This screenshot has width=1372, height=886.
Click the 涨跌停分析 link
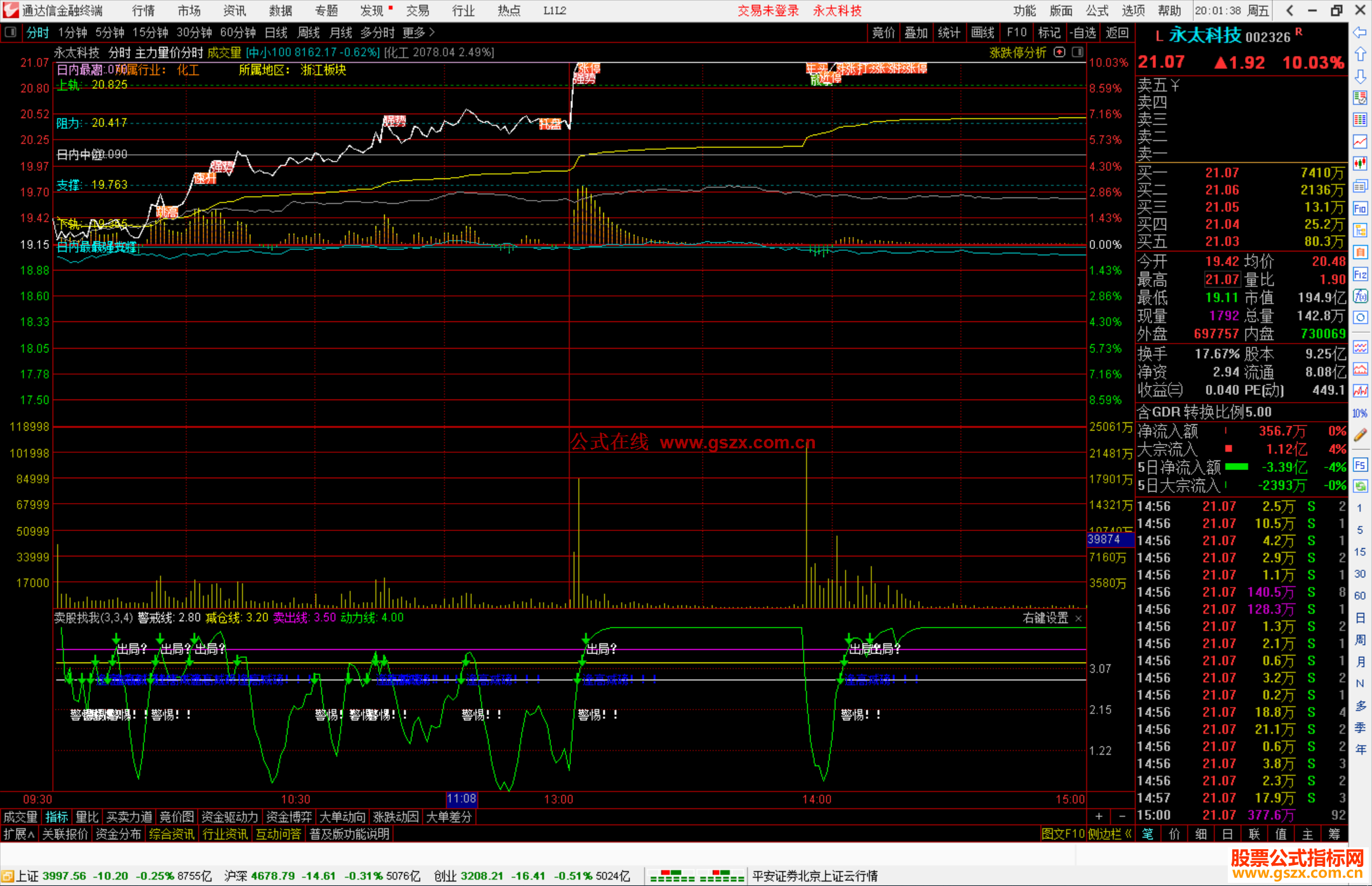pos(1018,53)
